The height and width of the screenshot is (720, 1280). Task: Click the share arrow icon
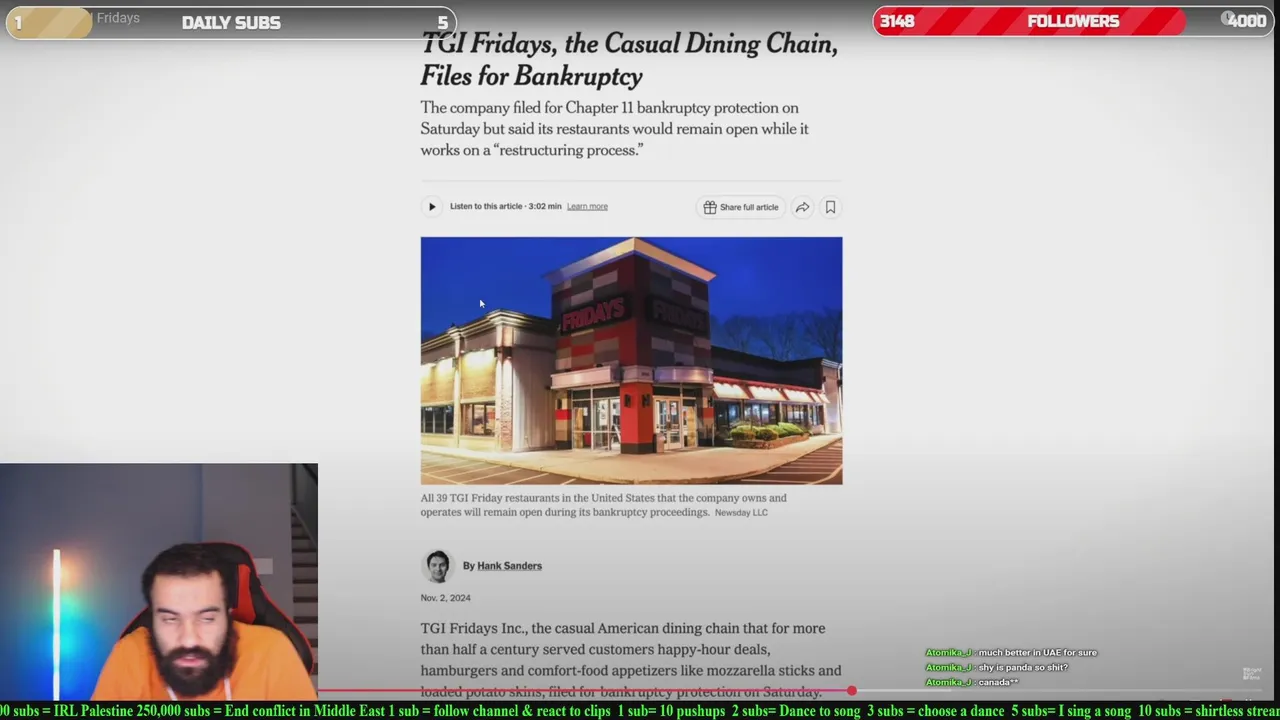tap(802, 207)
